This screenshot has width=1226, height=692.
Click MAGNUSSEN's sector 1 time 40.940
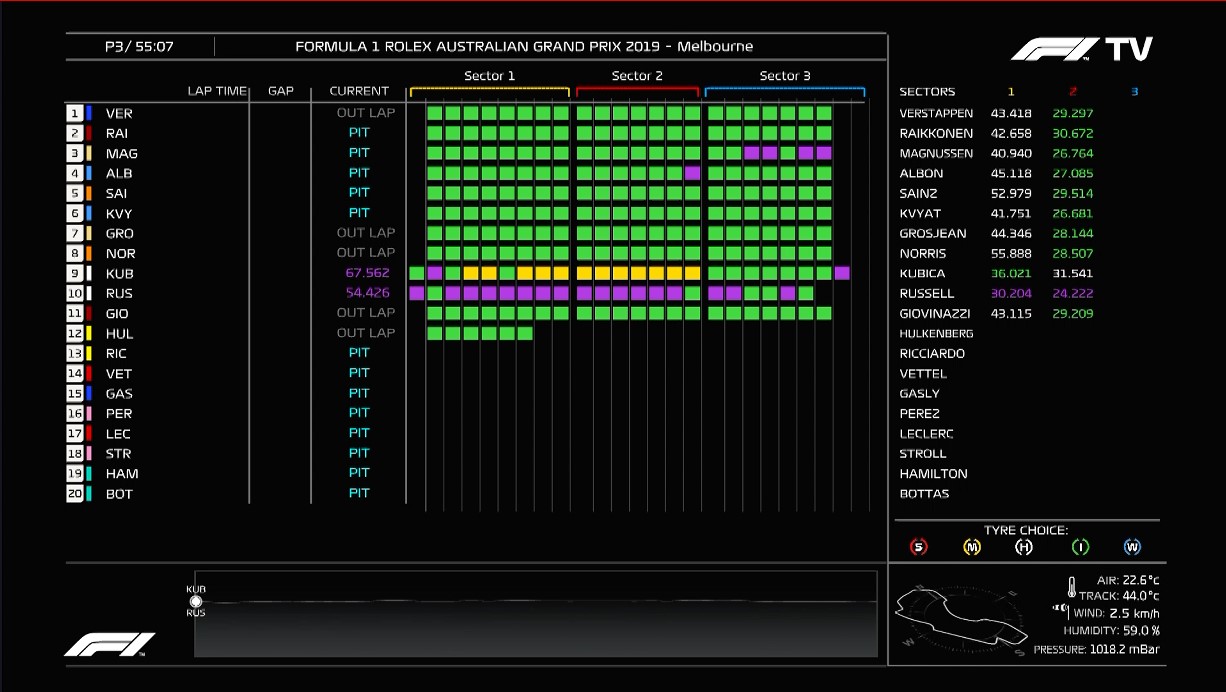(x=1011, y=154)
